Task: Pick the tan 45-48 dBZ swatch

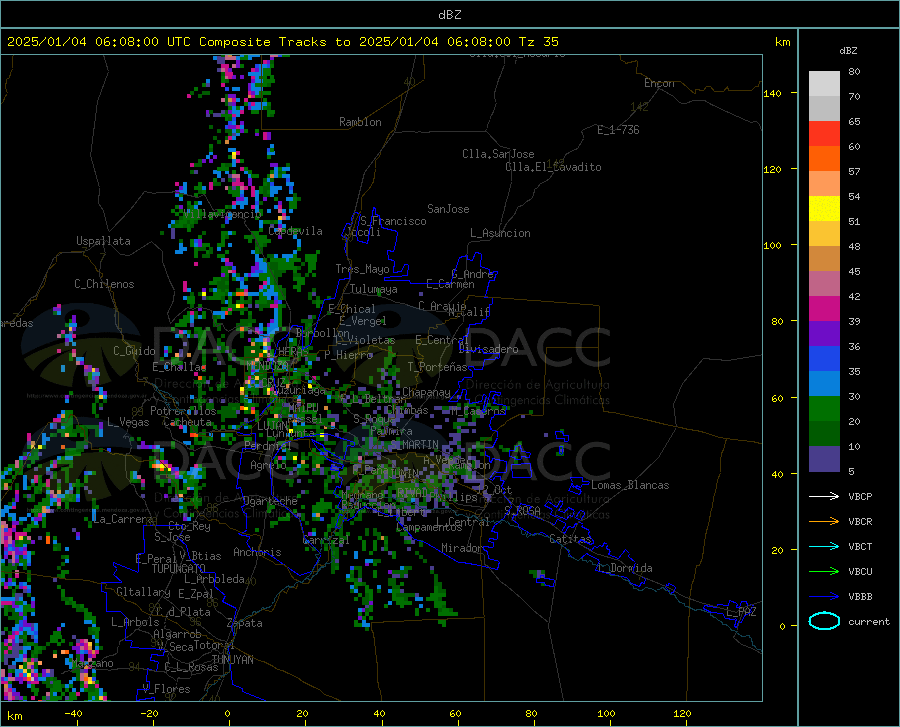Action: pos(824,259)
